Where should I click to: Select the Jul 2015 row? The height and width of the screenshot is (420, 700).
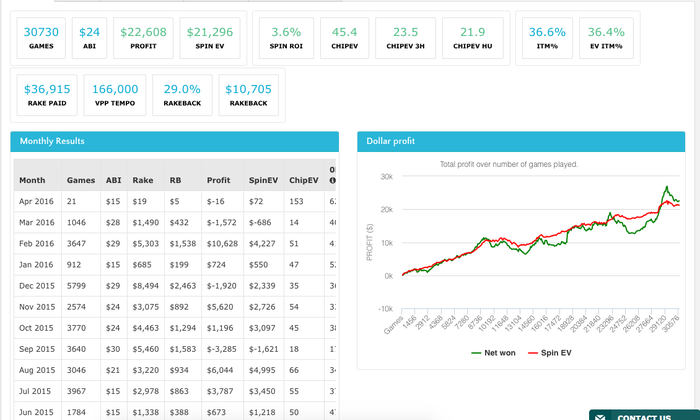175,391
